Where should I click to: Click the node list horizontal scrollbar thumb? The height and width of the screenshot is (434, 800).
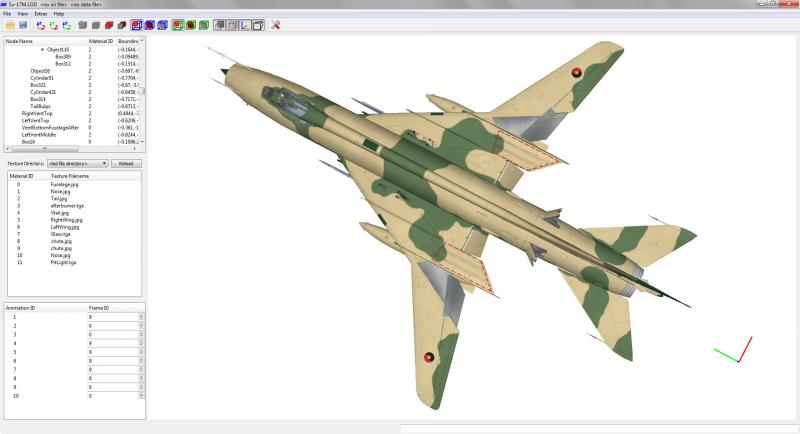pos(44,149)
